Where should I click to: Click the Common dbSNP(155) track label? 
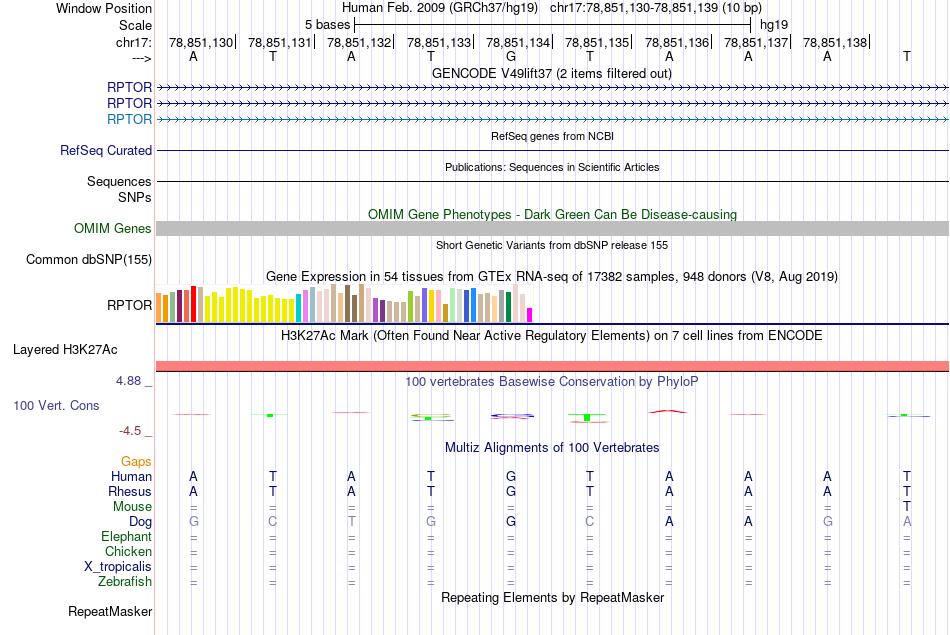tap(88, 259)
